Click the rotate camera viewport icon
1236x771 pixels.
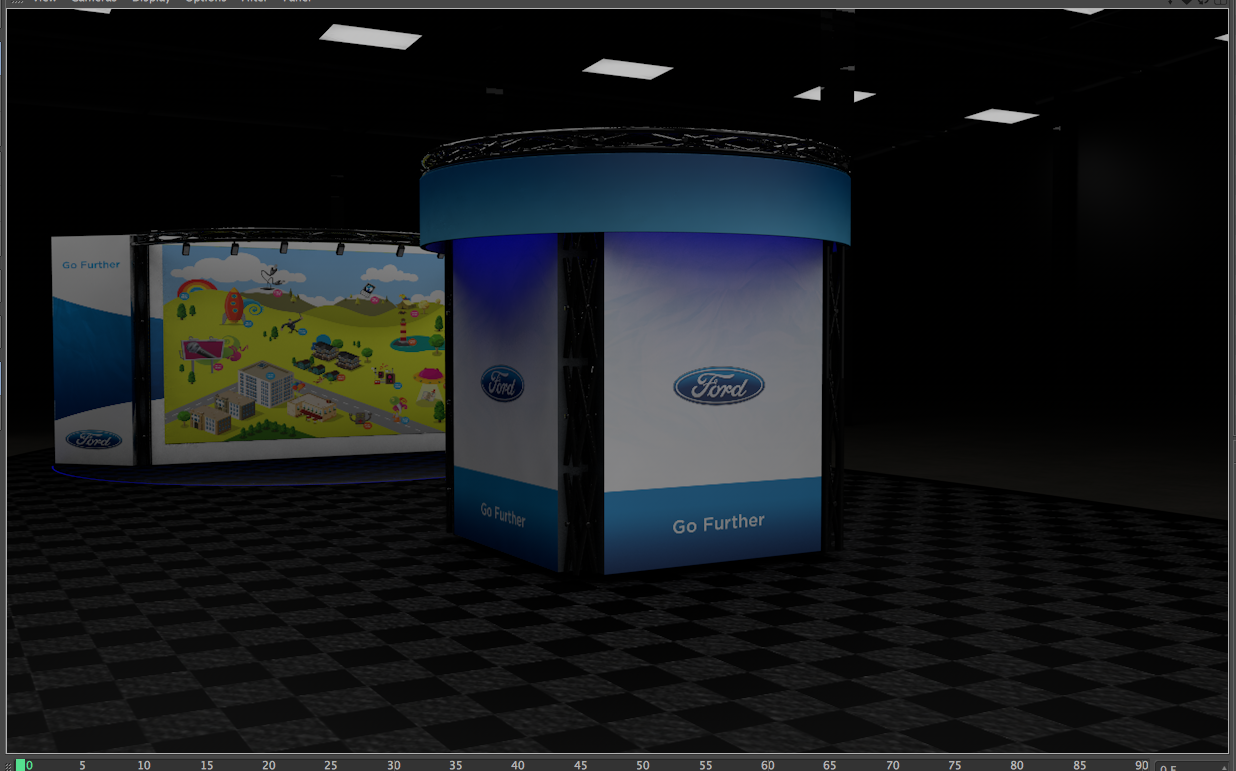pyautogui.click(x=1203, y=2)
